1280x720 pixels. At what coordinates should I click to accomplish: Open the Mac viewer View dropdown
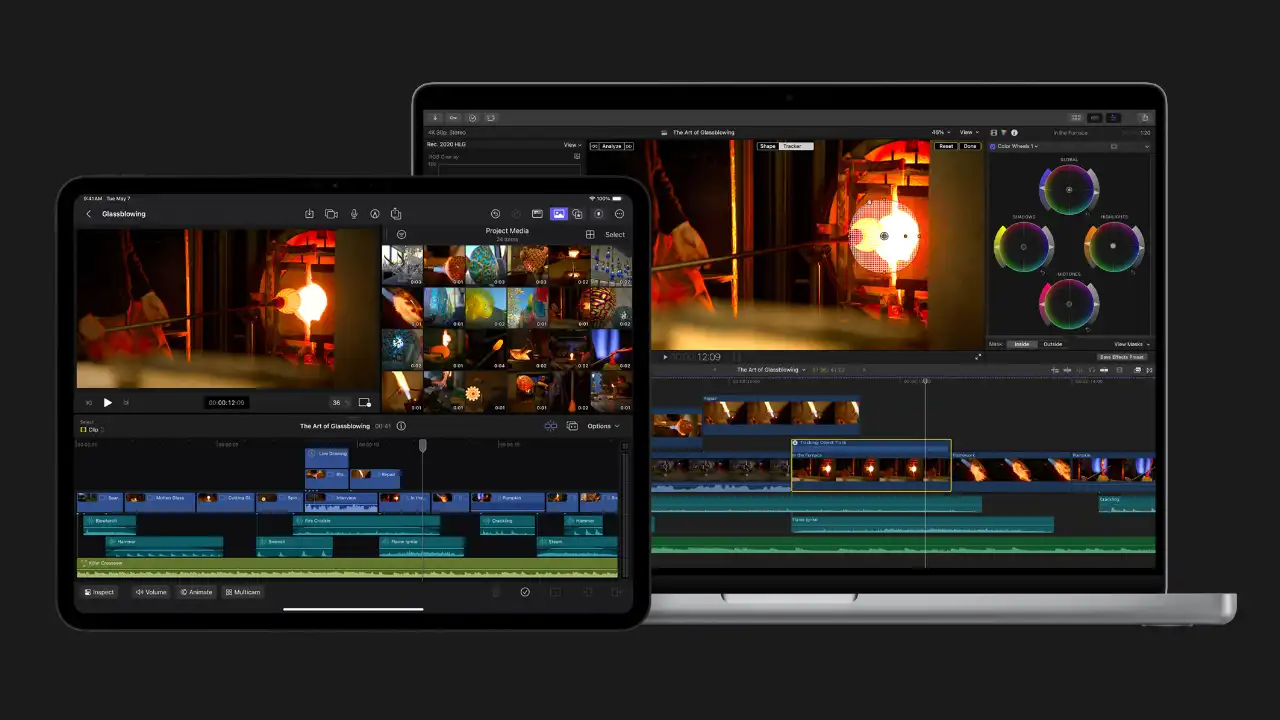tap(969, 132)
